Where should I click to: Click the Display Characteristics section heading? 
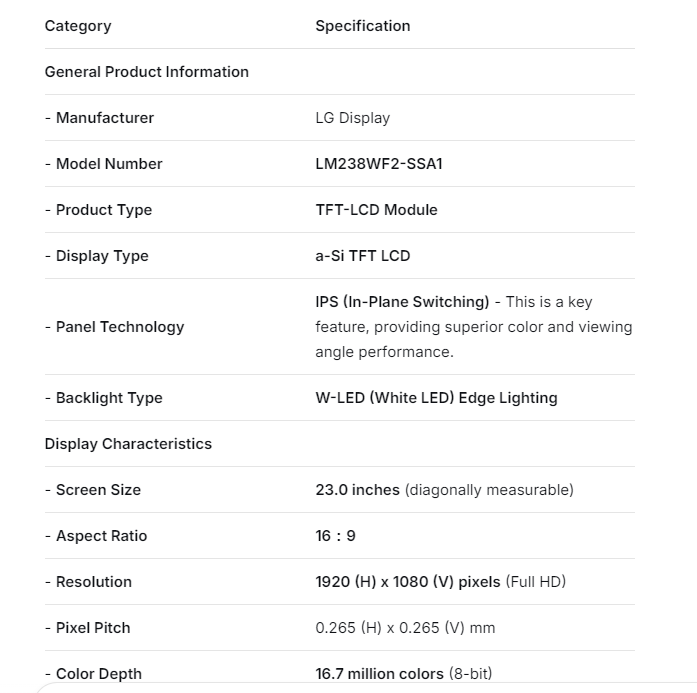tap(128, 444)
